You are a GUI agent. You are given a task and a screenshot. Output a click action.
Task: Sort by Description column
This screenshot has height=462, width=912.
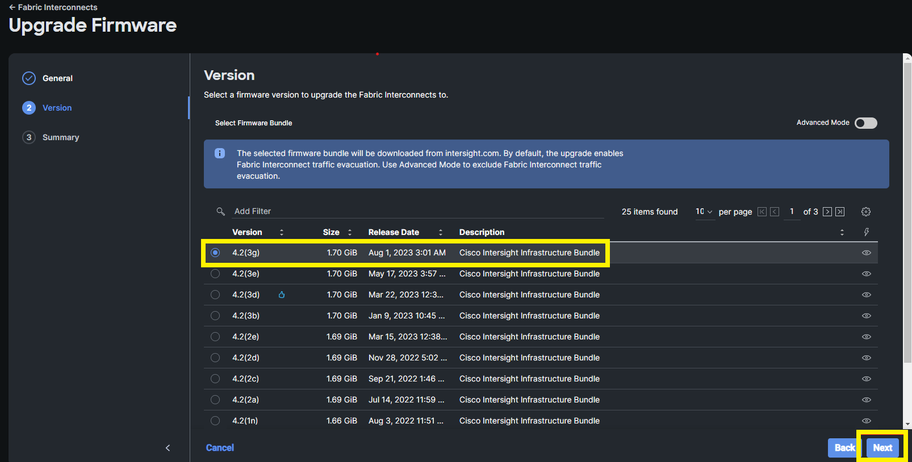tap(842, 232)
